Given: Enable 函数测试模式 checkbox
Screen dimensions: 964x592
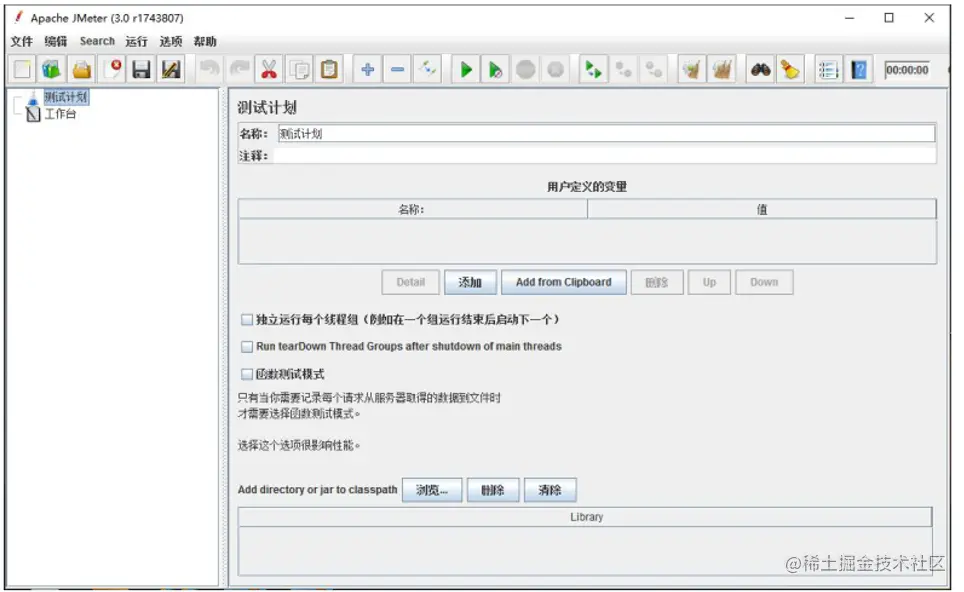Looking at the screenshot, I should 247,374.
